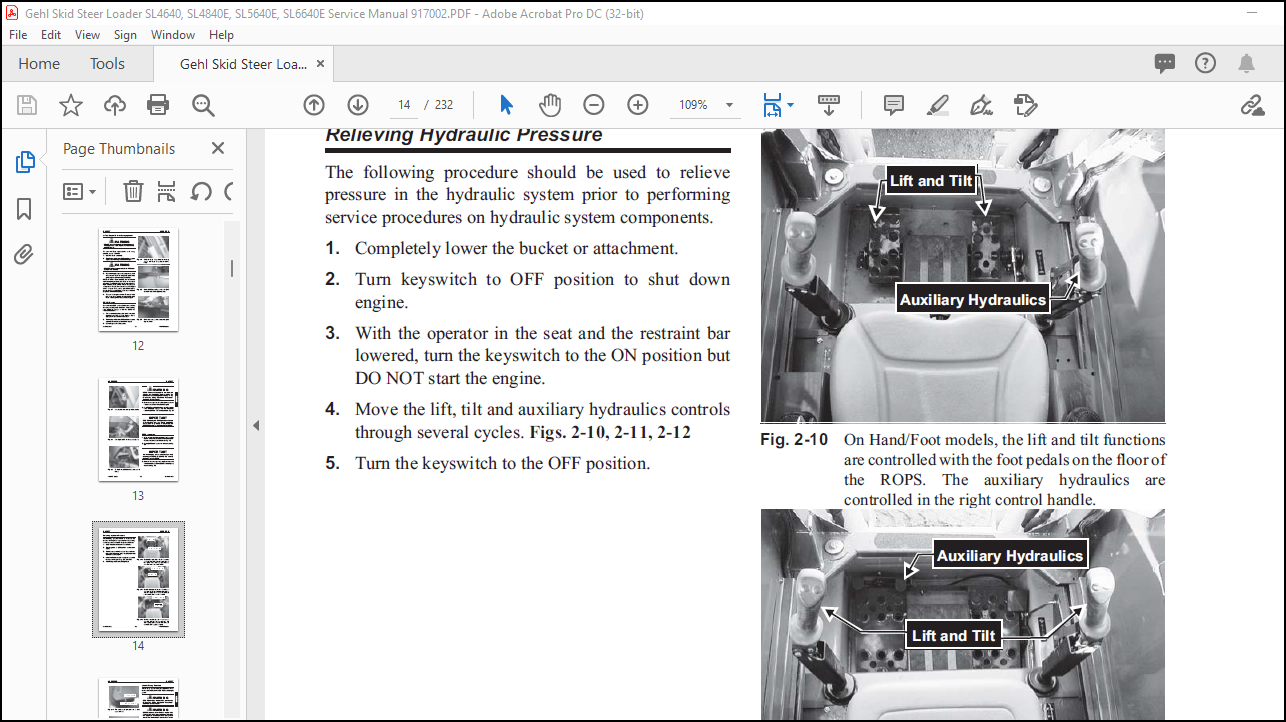
Task: Open the notifications bell
Action: 1246,63
